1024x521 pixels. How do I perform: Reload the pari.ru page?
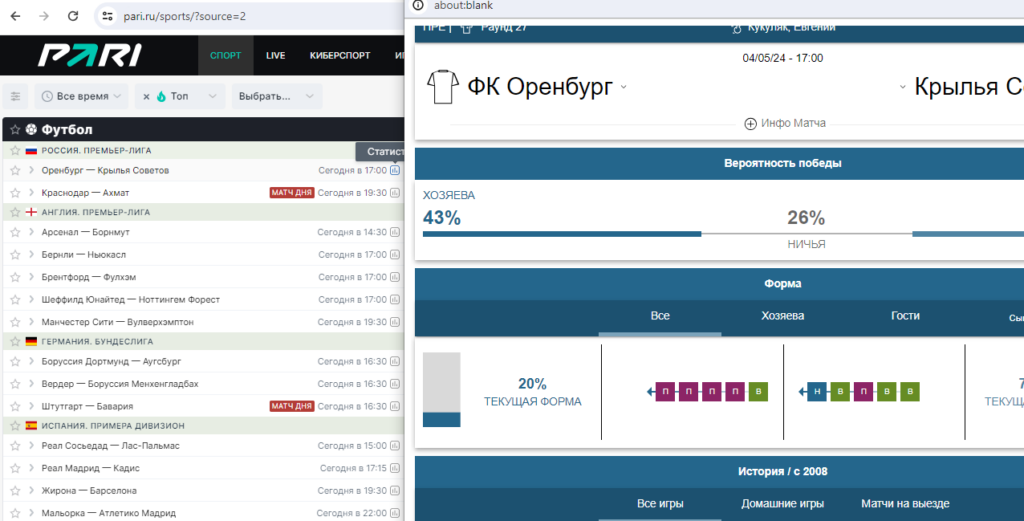pos(73,16)
